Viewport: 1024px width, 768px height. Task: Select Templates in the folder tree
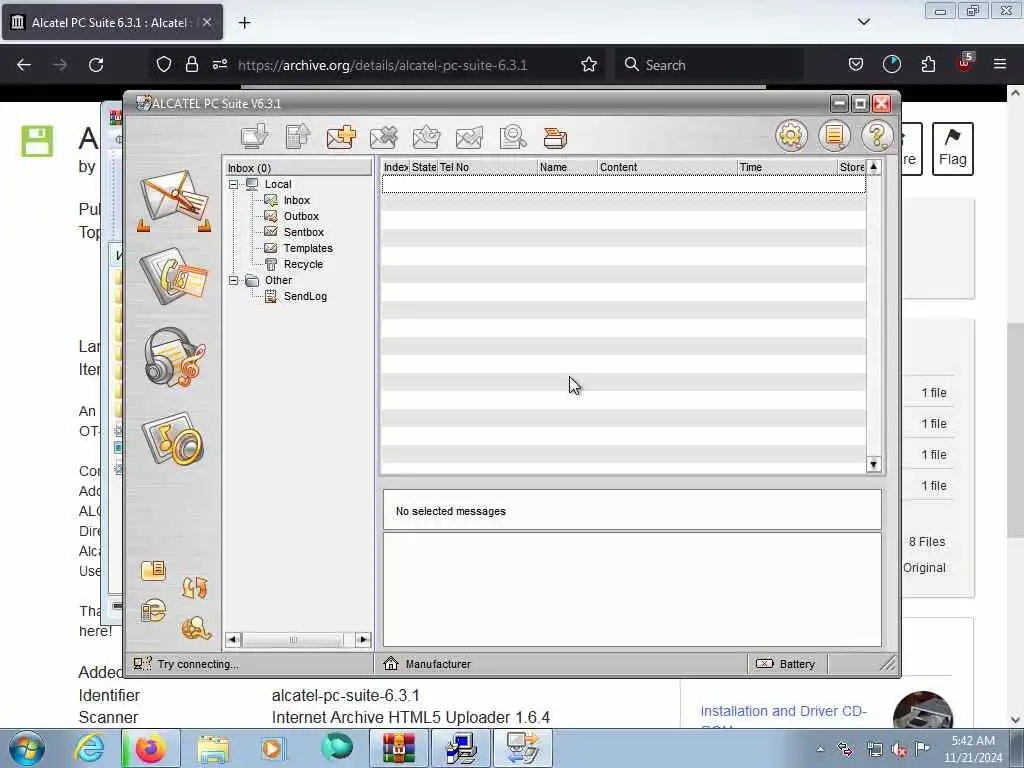308,248
